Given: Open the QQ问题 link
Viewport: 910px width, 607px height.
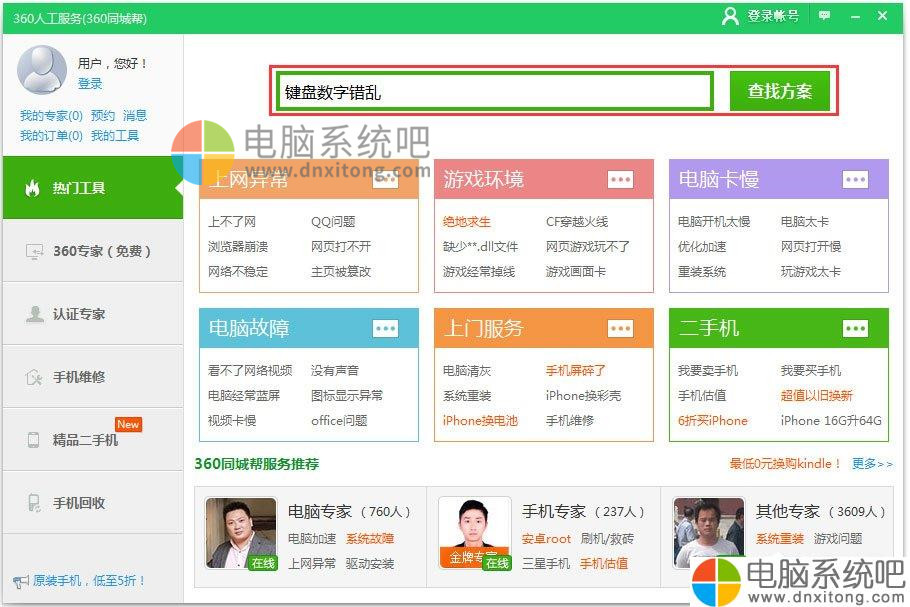Looking at the screenshot, I should tap(333, 222).
